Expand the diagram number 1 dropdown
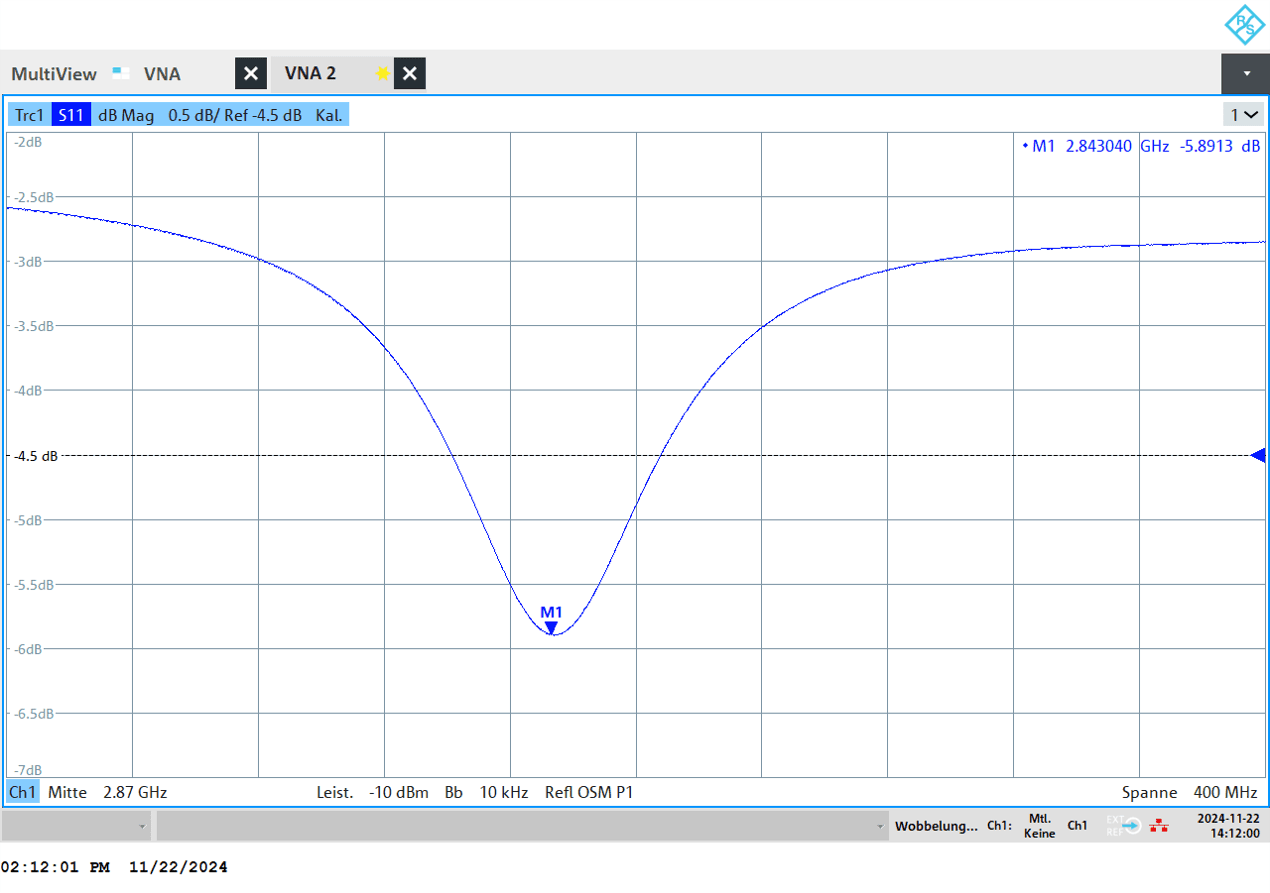This screenshot has width=1270, height=893. coord(1245,115)
